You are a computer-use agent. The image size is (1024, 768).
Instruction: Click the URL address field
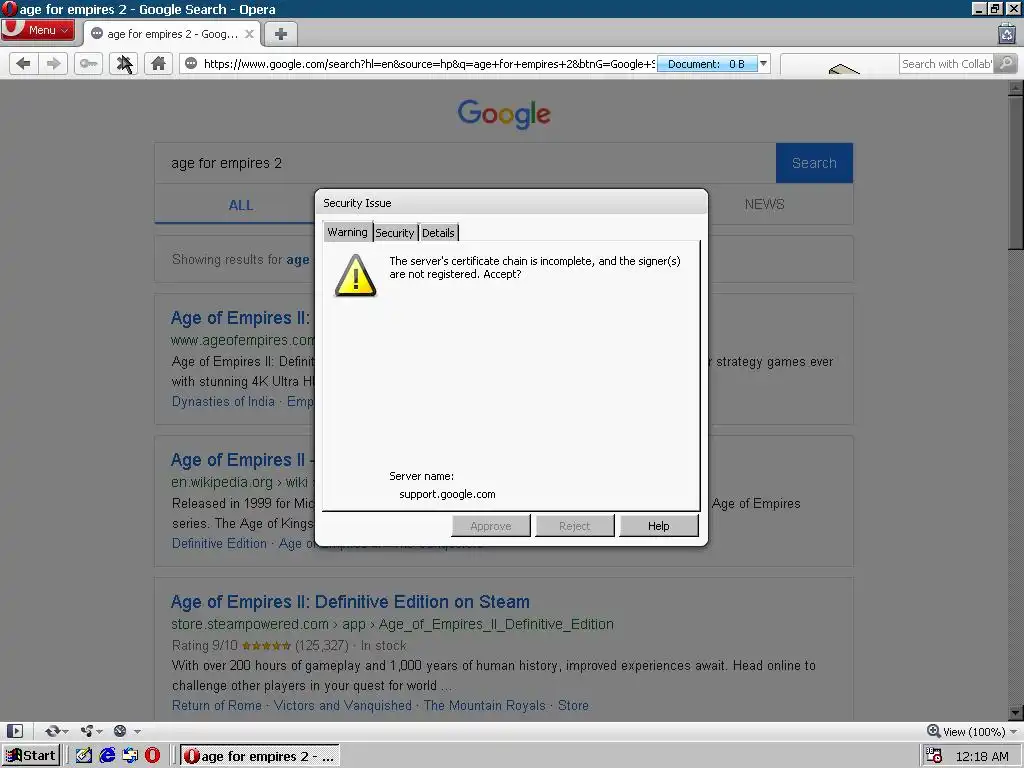click(x=428, y=63)
